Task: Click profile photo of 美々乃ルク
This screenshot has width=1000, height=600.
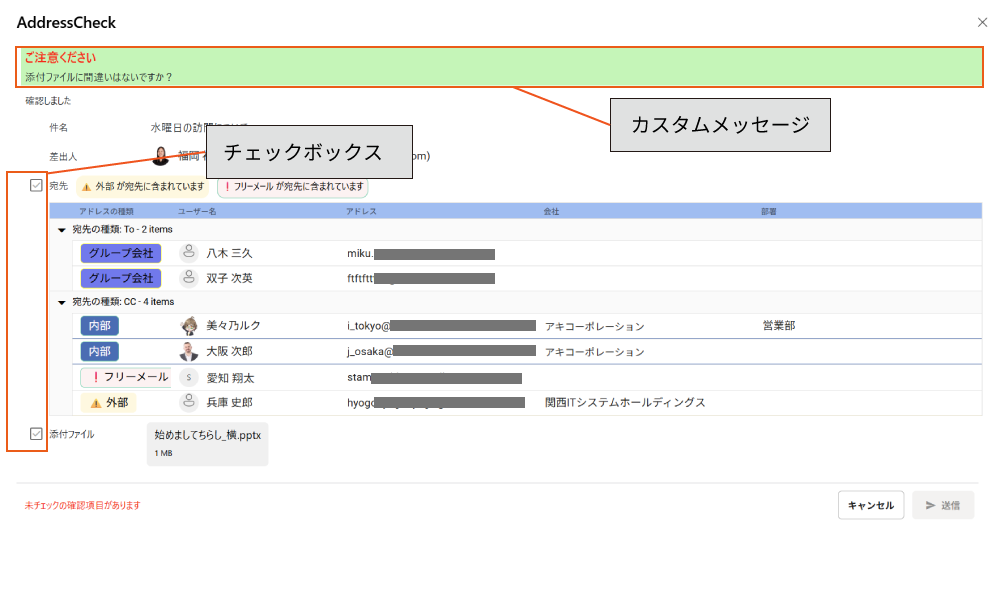Action: (189, 326)
